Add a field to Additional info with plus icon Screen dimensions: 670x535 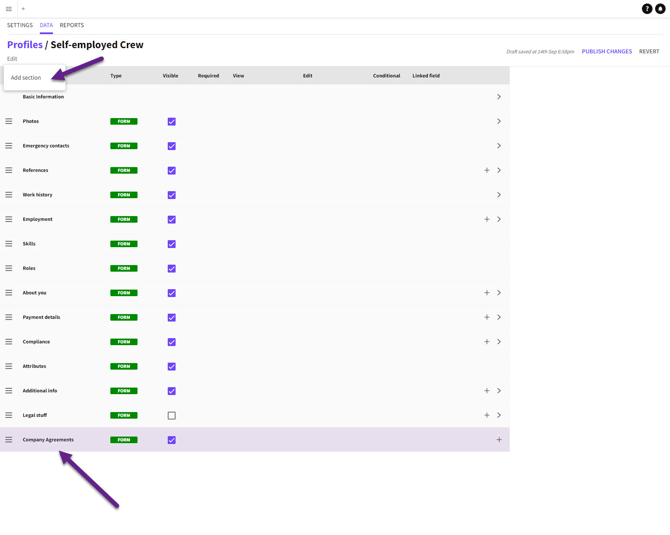pyautogui.click(x=487, y=391)
